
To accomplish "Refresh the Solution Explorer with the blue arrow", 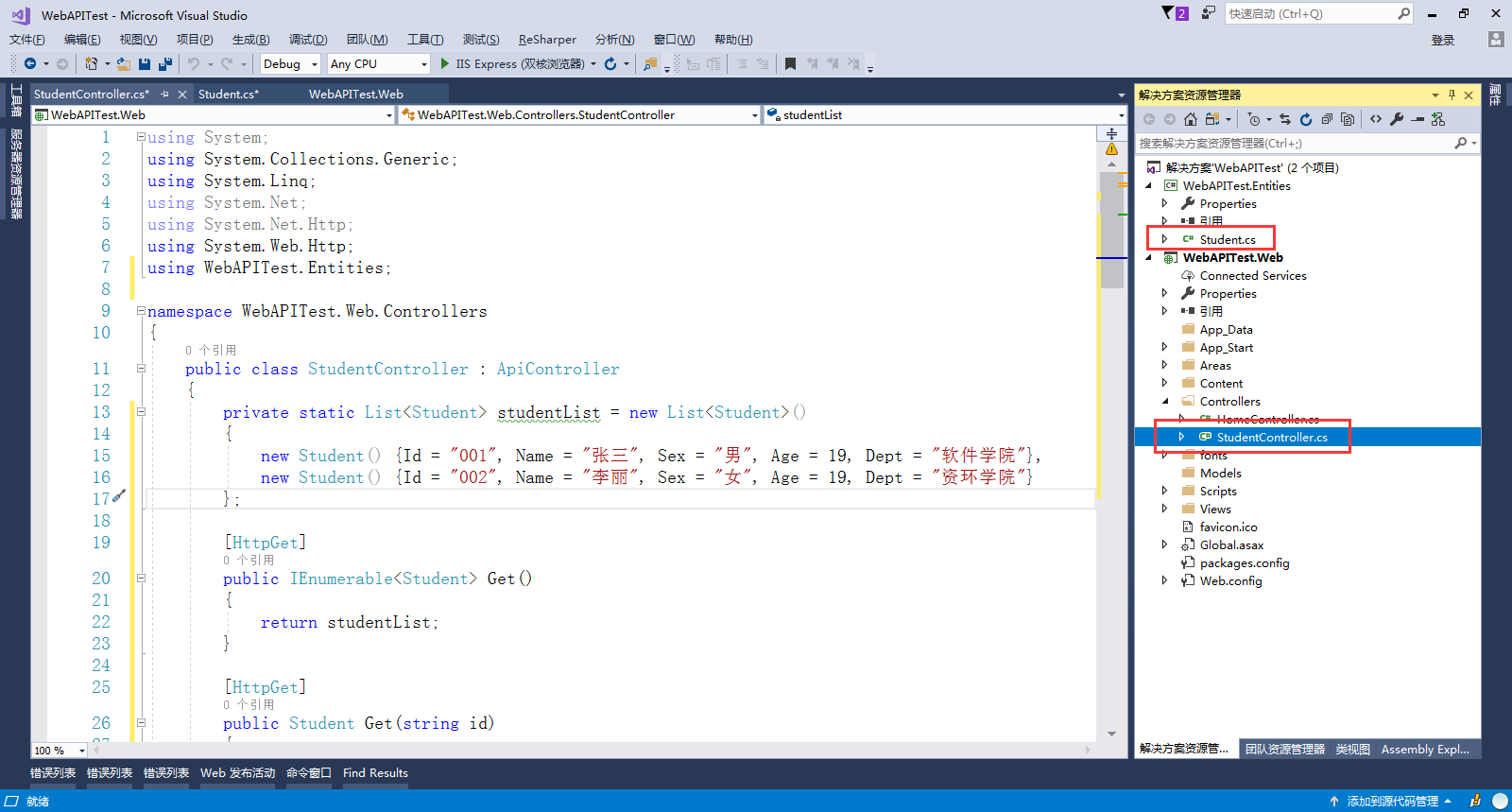I will click(1306, 119).
